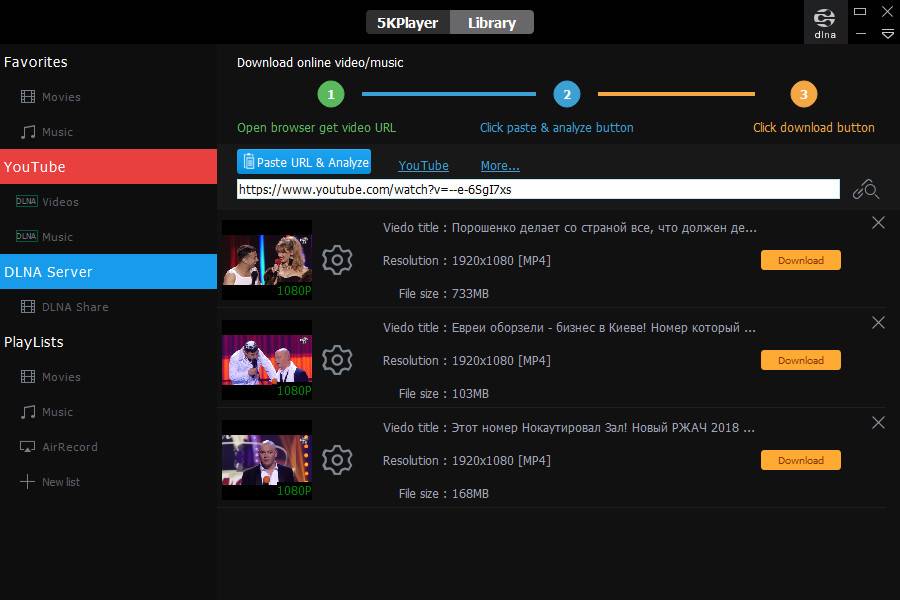The image size is (900, 600).
Task: Download the 168MB Этот номер video
Action: click(801, 460)
